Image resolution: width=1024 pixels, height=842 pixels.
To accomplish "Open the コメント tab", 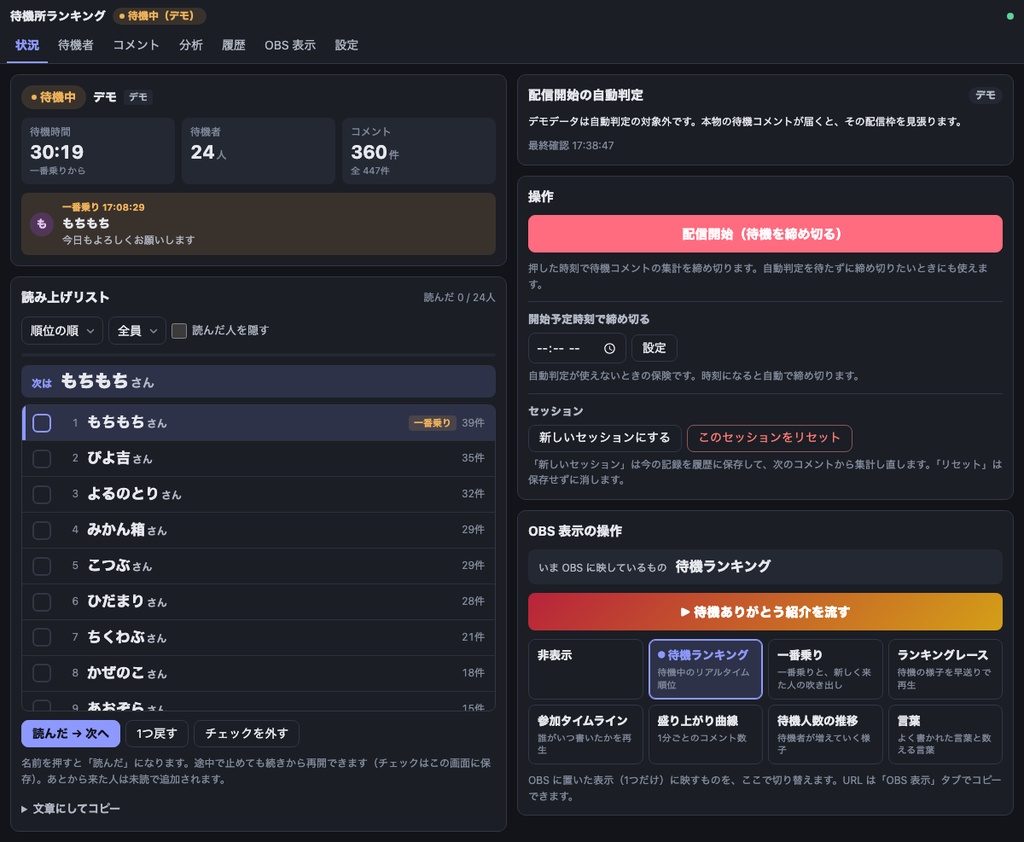I will [136, 45].
